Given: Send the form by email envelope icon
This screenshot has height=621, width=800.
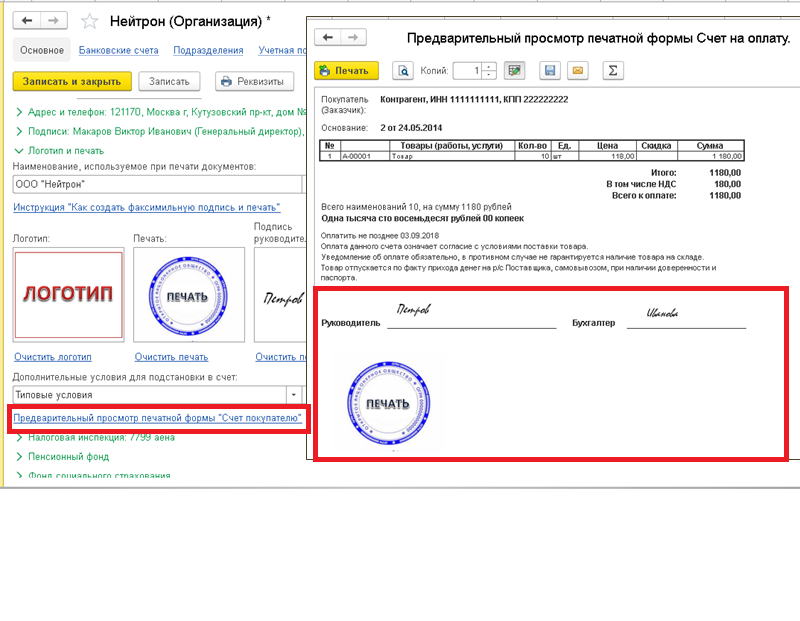Looking at the screenshot, I should (578, 70).
